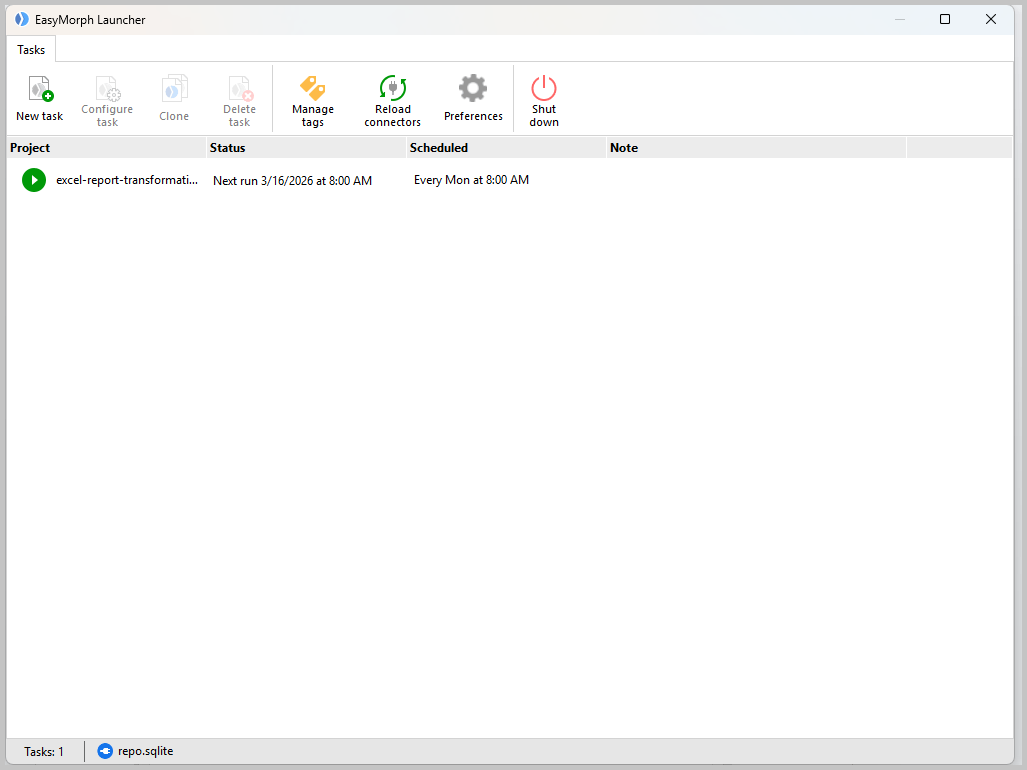Sort by the Project column header
Screen dimensions: 1027x770
(x=106, y=148)
